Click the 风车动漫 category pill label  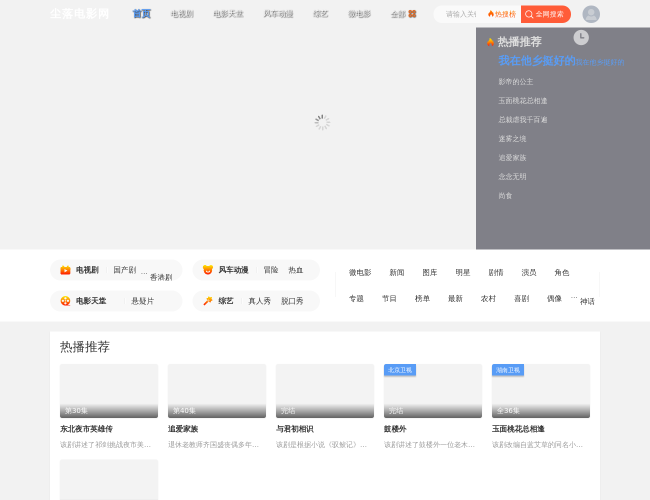233,270
